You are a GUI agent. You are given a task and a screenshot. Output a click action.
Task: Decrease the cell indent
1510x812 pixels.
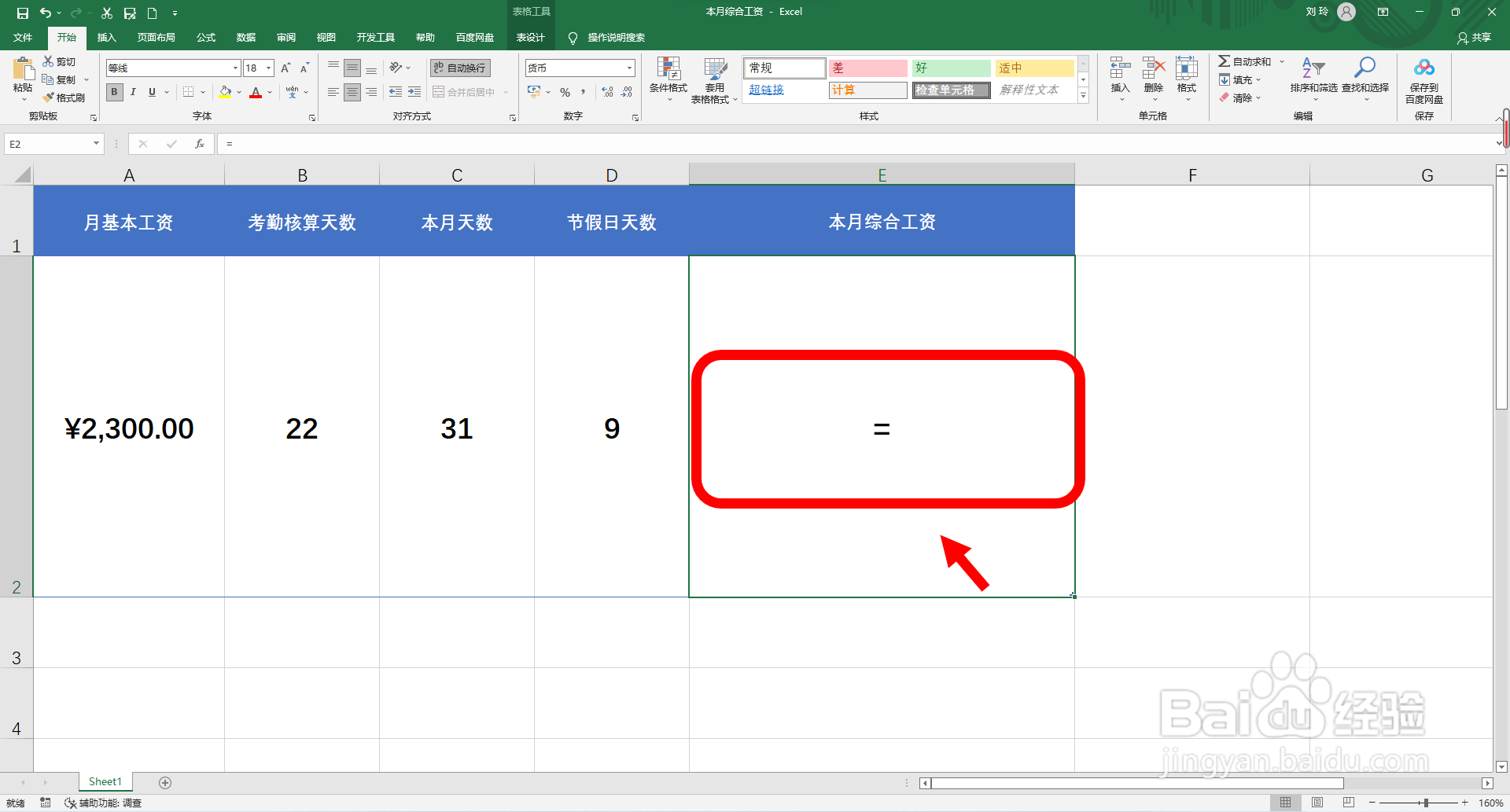click(x=396, y=92)
